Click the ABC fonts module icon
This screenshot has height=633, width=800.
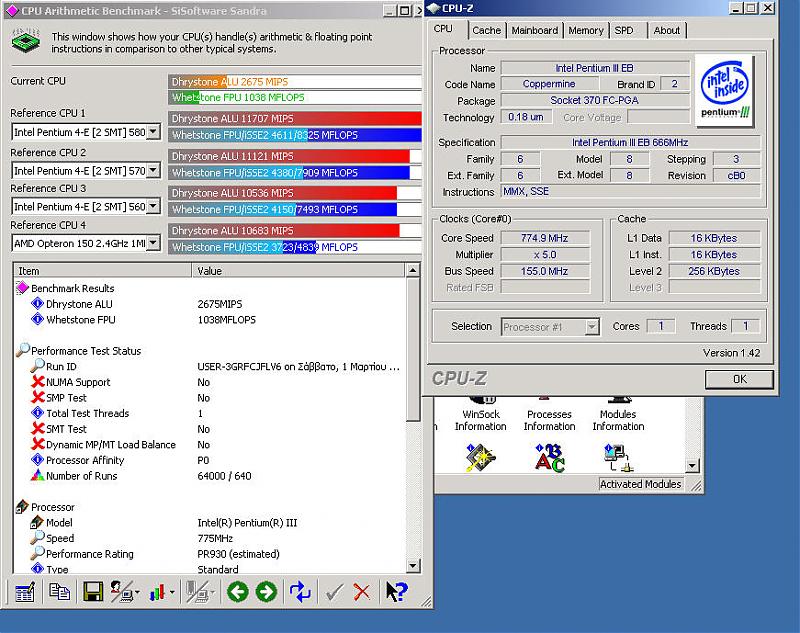coord(549,458)
